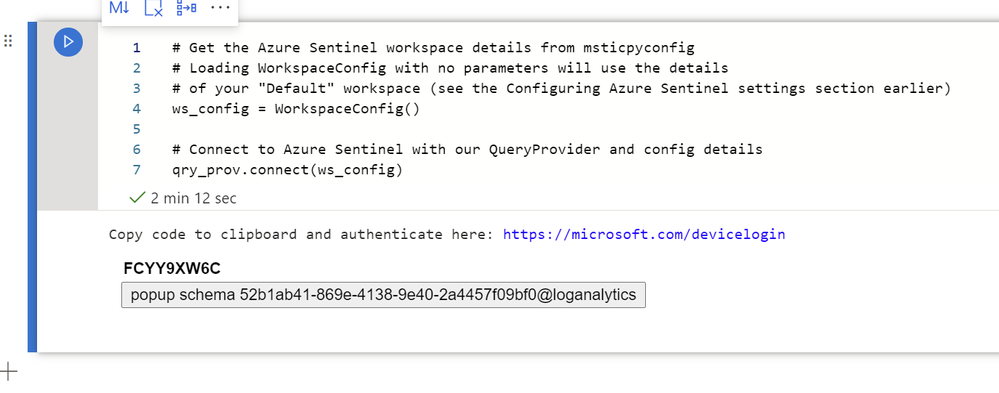Image resolution: width=999 pixels, height=393 pixels.
Task: Click the green execution success checkmark
Action: (x=137, y=198)
